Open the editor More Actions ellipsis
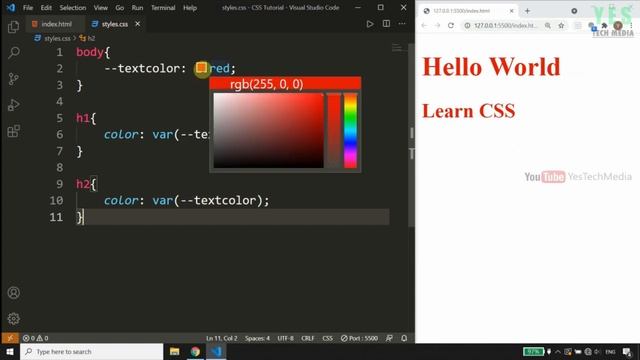This screenshot has width=640, height=360. [x=402, y=24]
